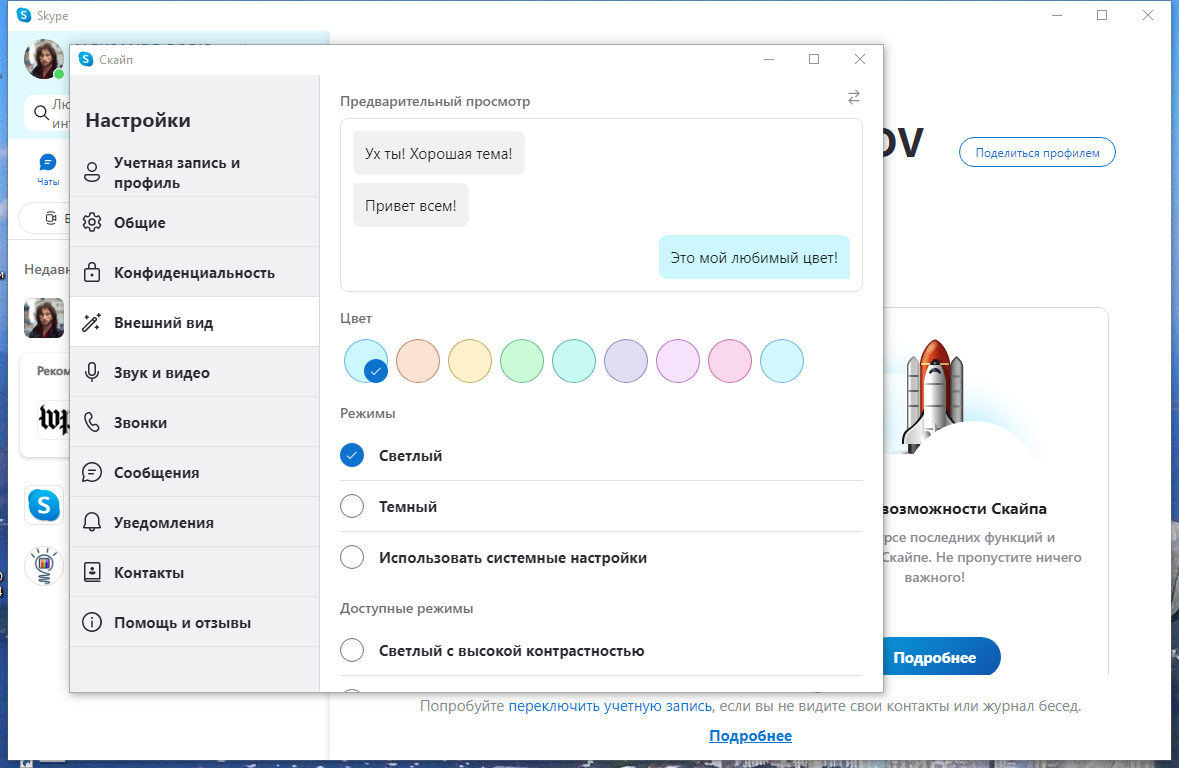The height and width of the screenshot is (768, 1179).
Task: Open Audio and video settings (Звук и видео)
Action: coord(195,372)
